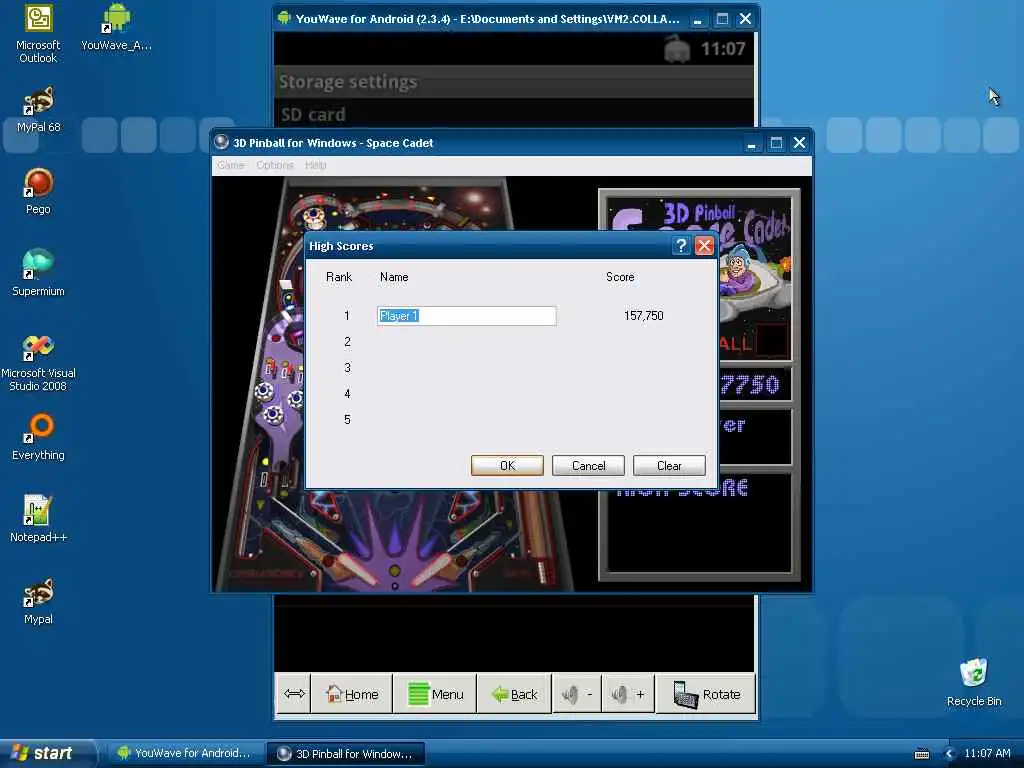Click the 3D Pinball title bar icon
Viewport: 1024px width, 768px height.
[x=221, y=142]
